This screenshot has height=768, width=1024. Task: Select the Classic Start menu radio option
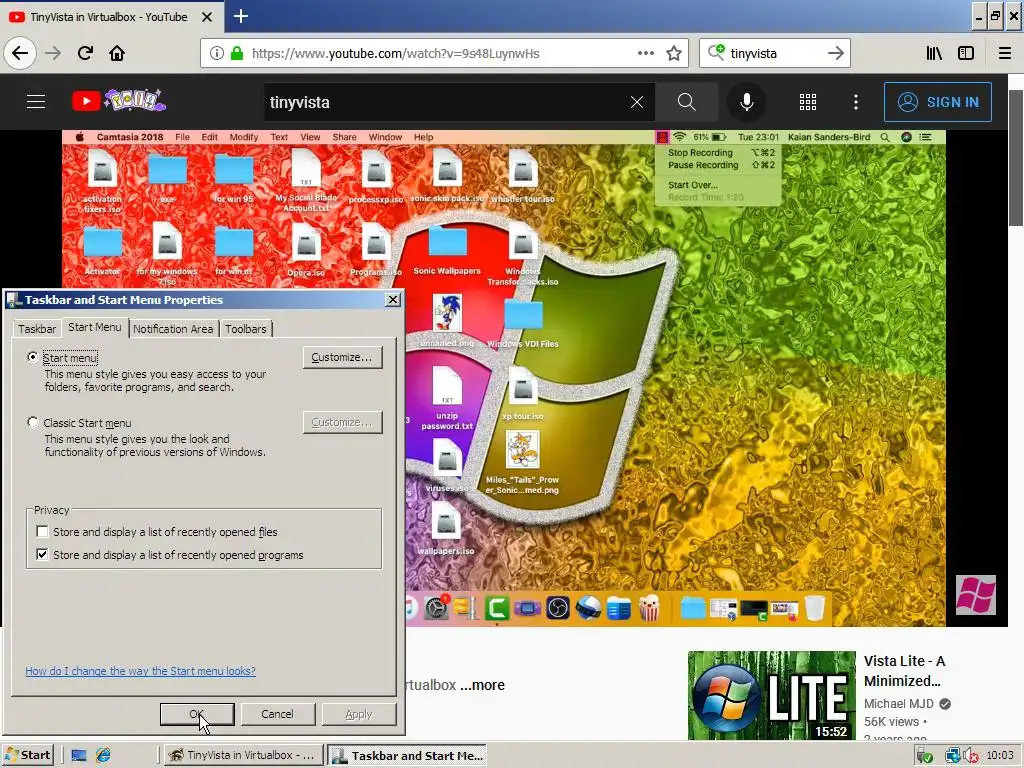(33, 422)
